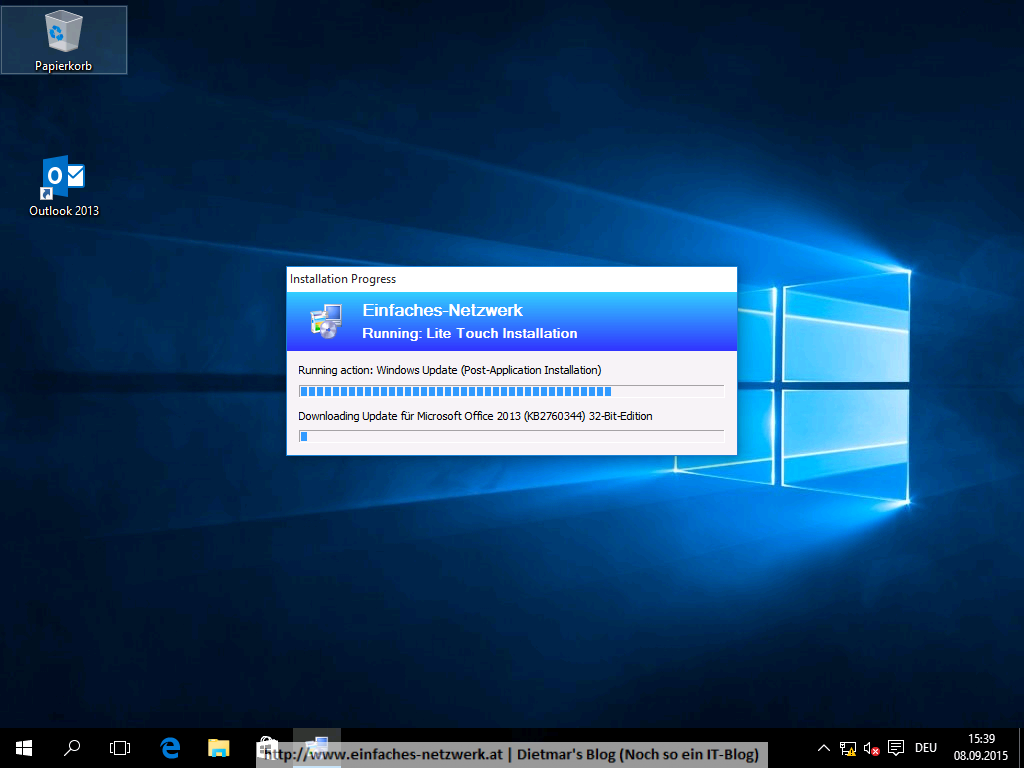Image resolution: width=1024 pixels, height=768 pixels.
Task: Open taskbar search magnifier
Action: [x=72, y=748]
